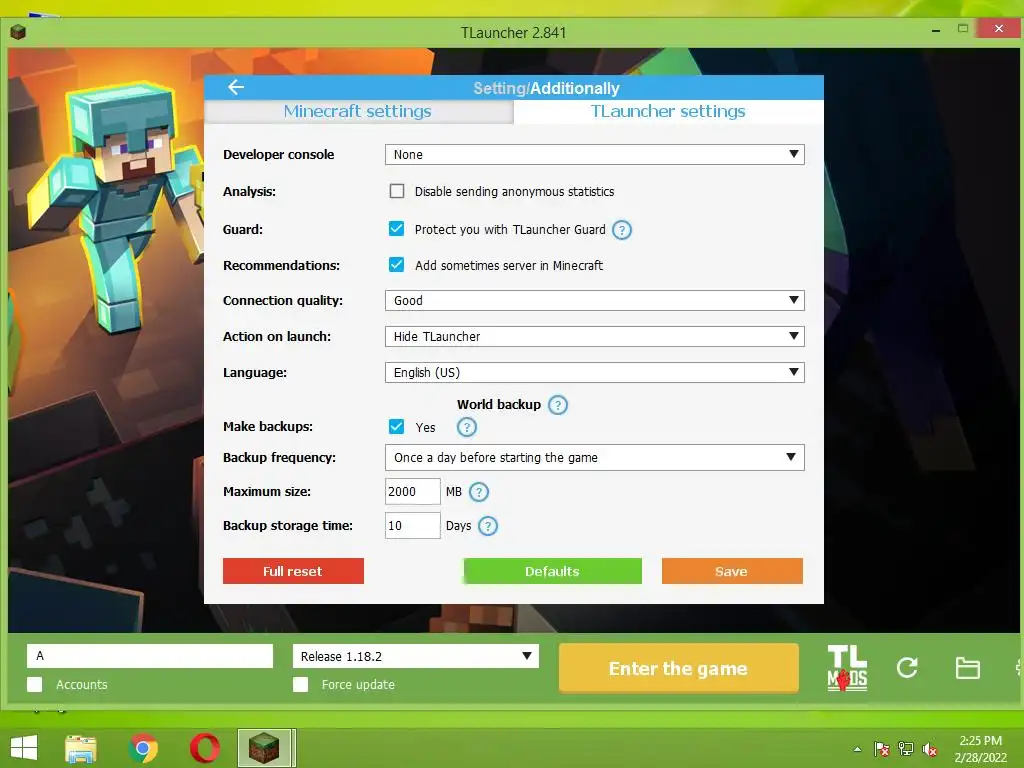This screenshot has height=768, width=1024.
Task: Open help icon next to Make backups Yes
Action: 466,427
